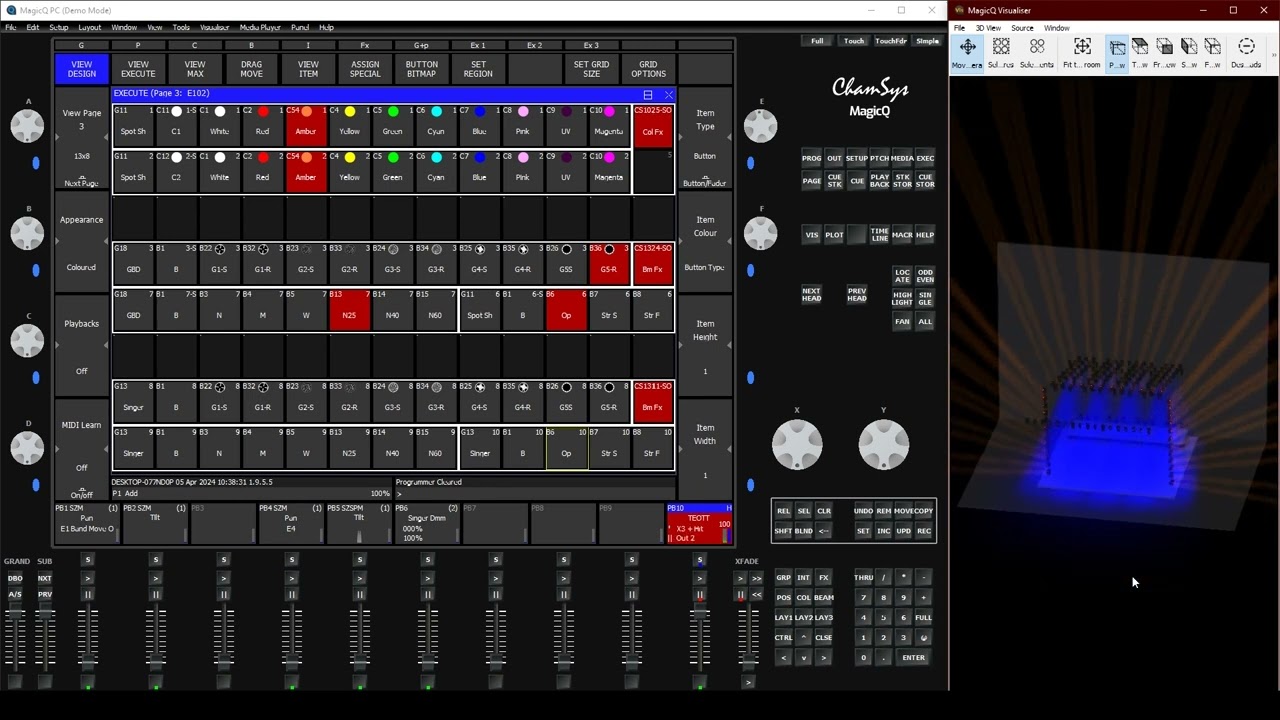Viewport: 1280px width, 720px height.
Task: Open Media Player menu
Action: point(260,27)
